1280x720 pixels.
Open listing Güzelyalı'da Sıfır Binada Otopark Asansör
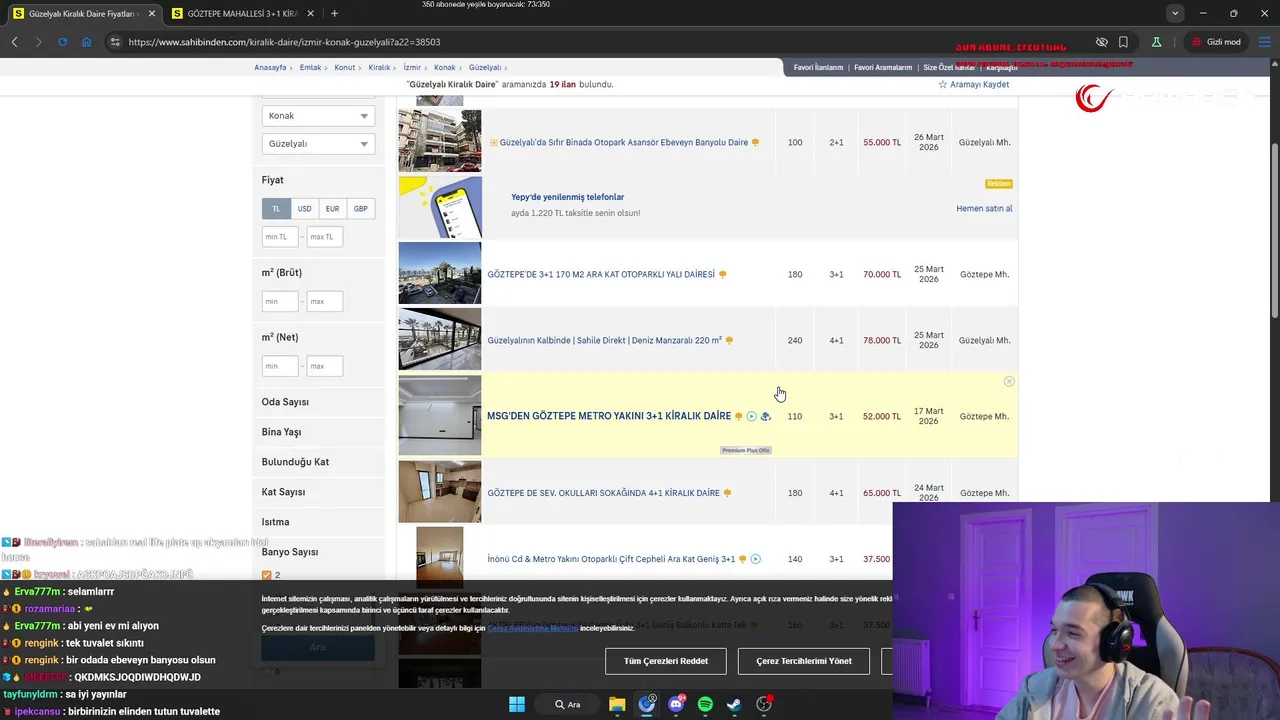click(624, 142)
